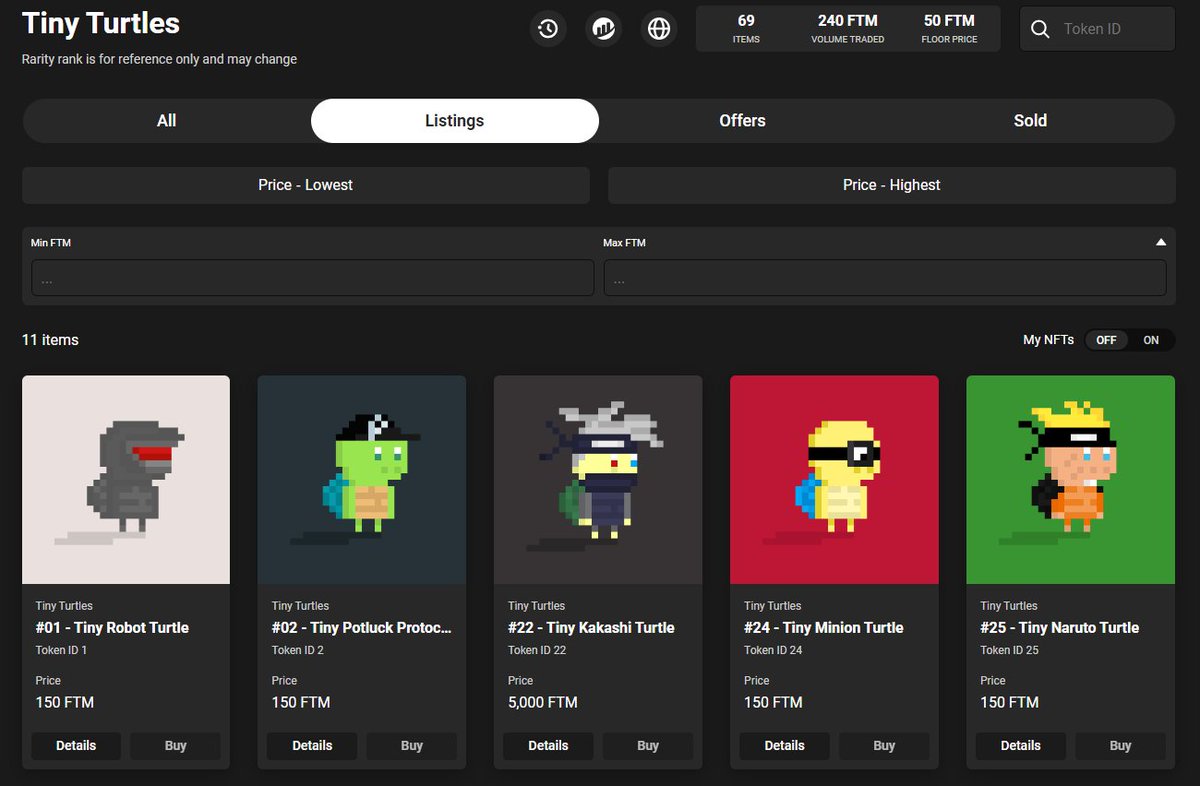Screen dimensions: 1200x786
Task: Switch to the All tab
Action: (x=166, y=121)
